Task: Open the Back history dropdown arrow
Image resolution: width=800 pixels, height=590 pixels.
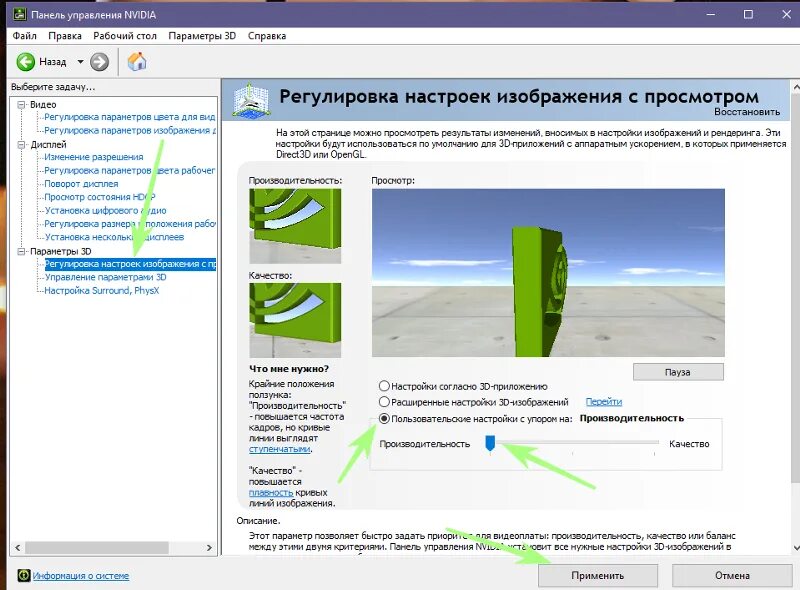Action: tap(80, 62)
